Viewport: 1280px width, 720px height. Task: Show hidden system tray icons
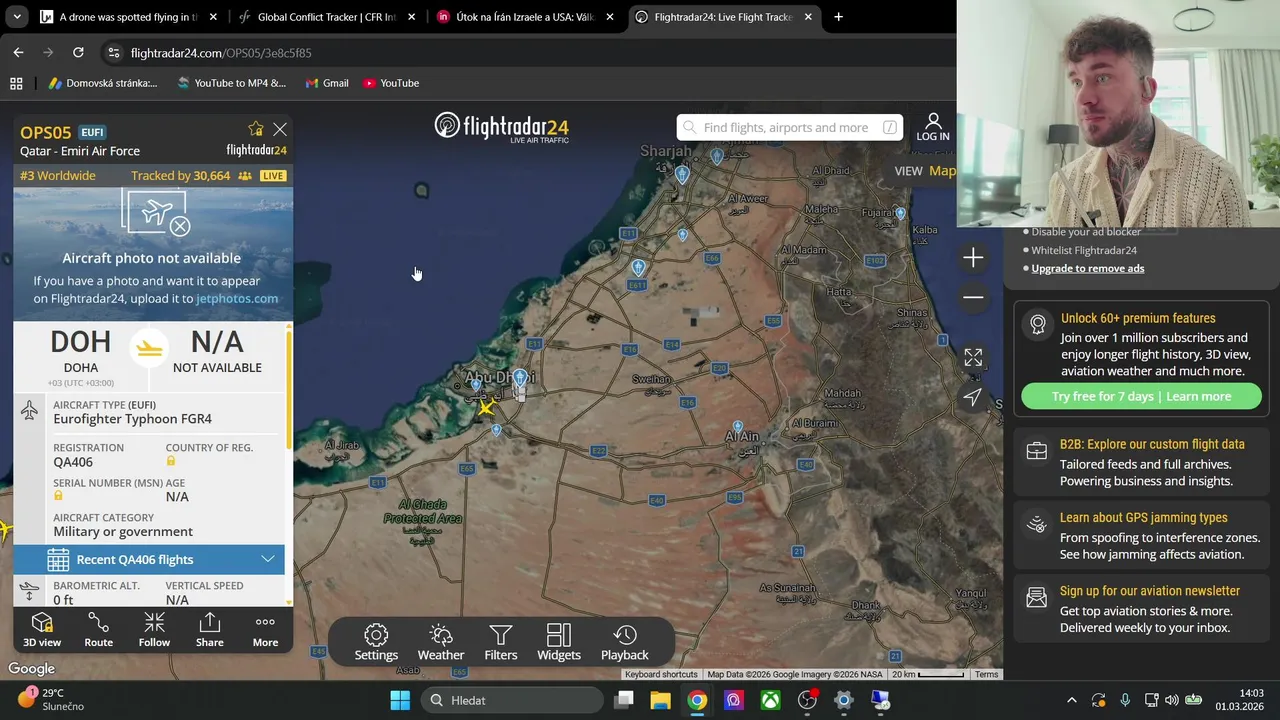pyautogui.click(x=1071, y=700)
